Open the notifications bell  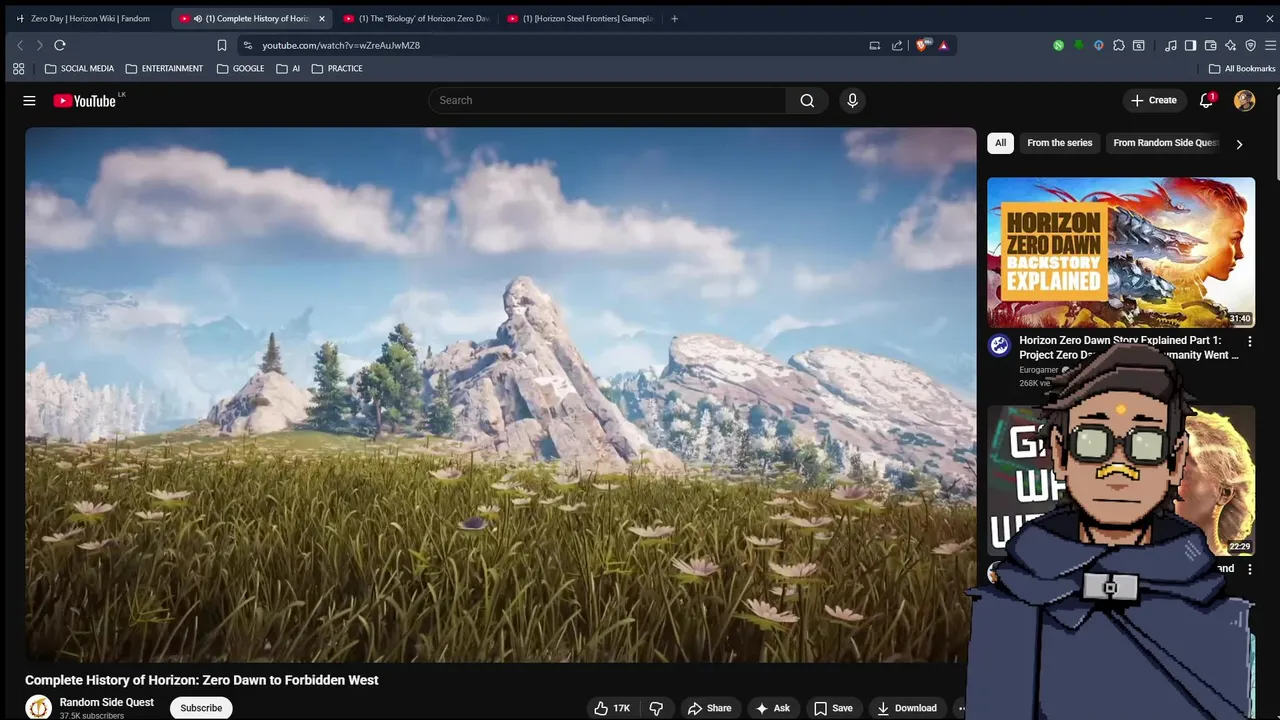[1206, 100]
